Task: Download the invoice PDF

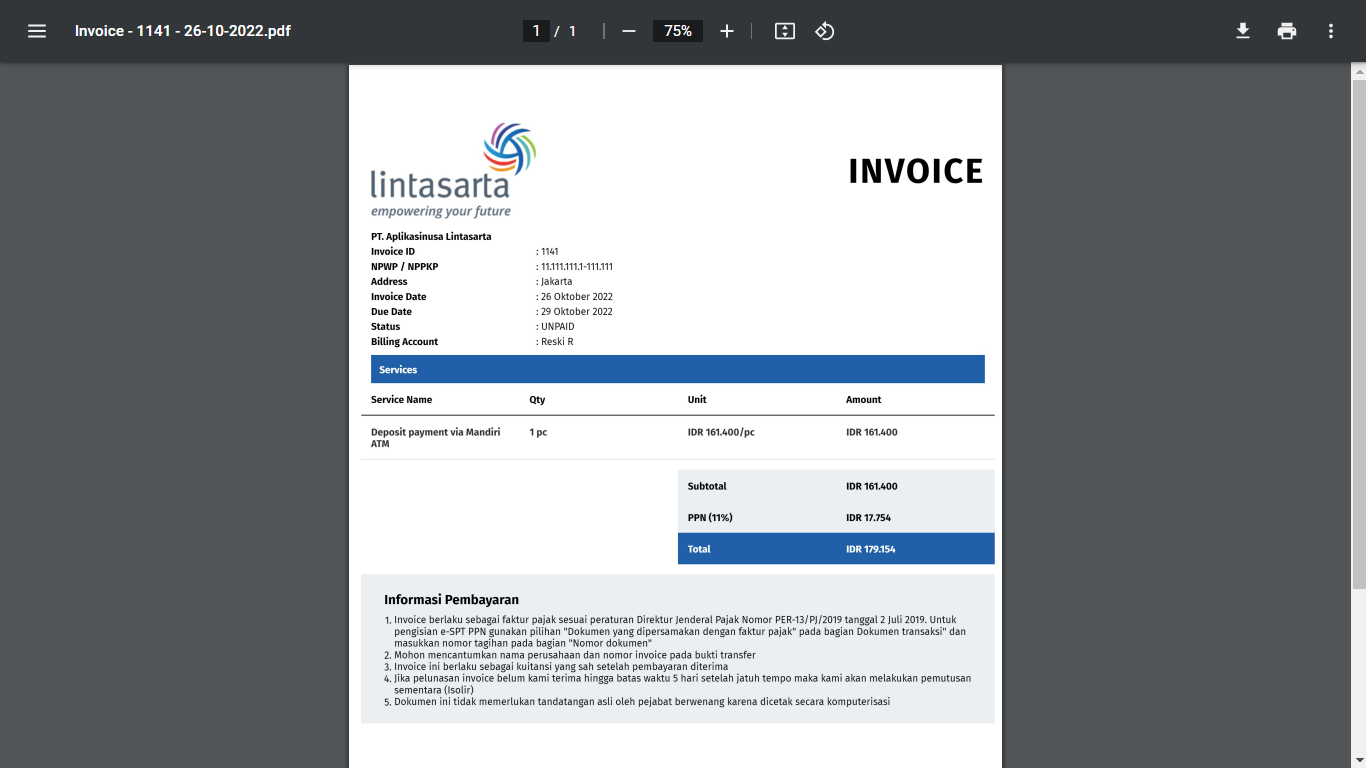Action: coord(1243,31)
